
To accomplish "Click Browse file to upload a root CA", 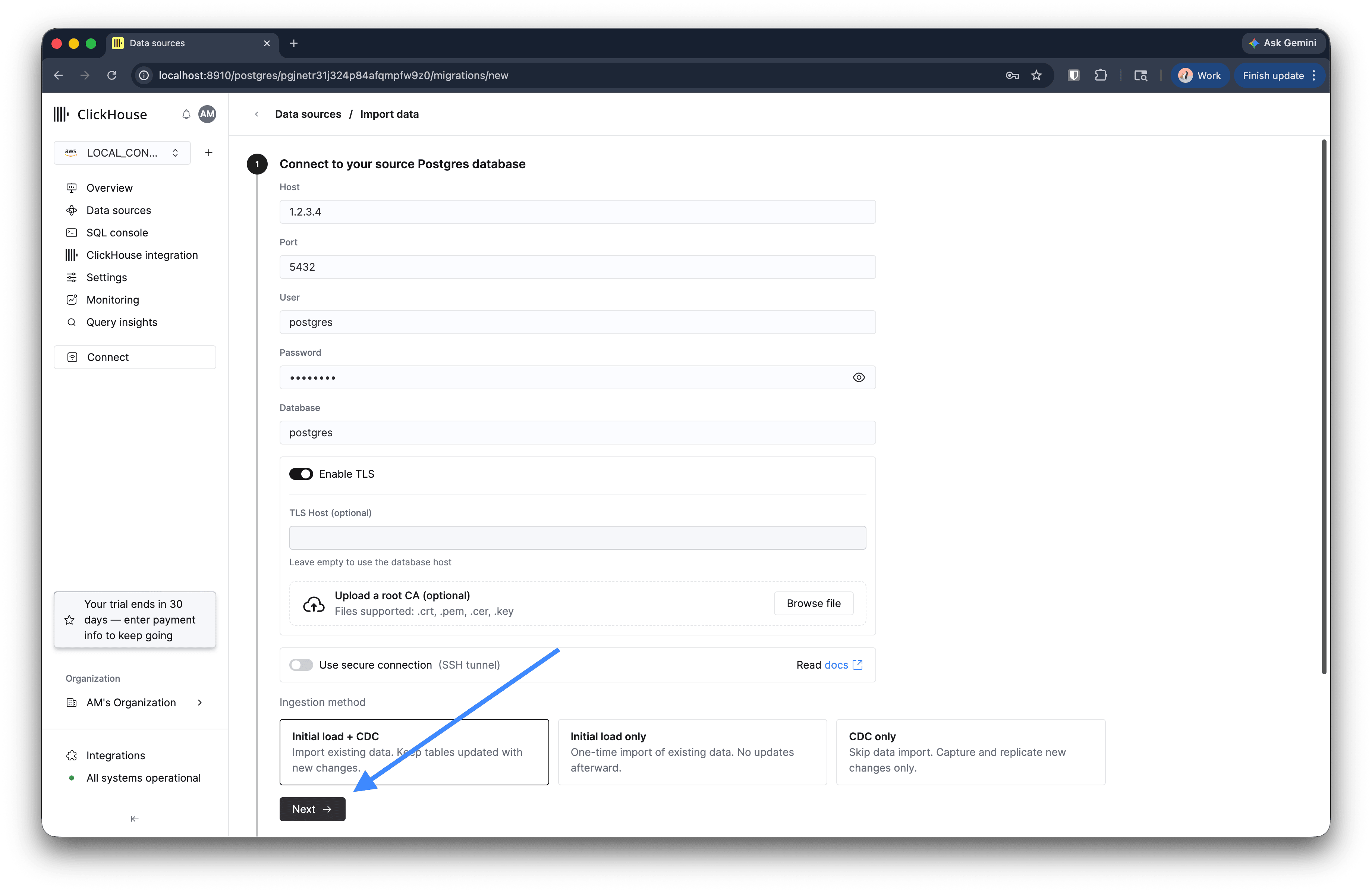I will coord(814,603).
